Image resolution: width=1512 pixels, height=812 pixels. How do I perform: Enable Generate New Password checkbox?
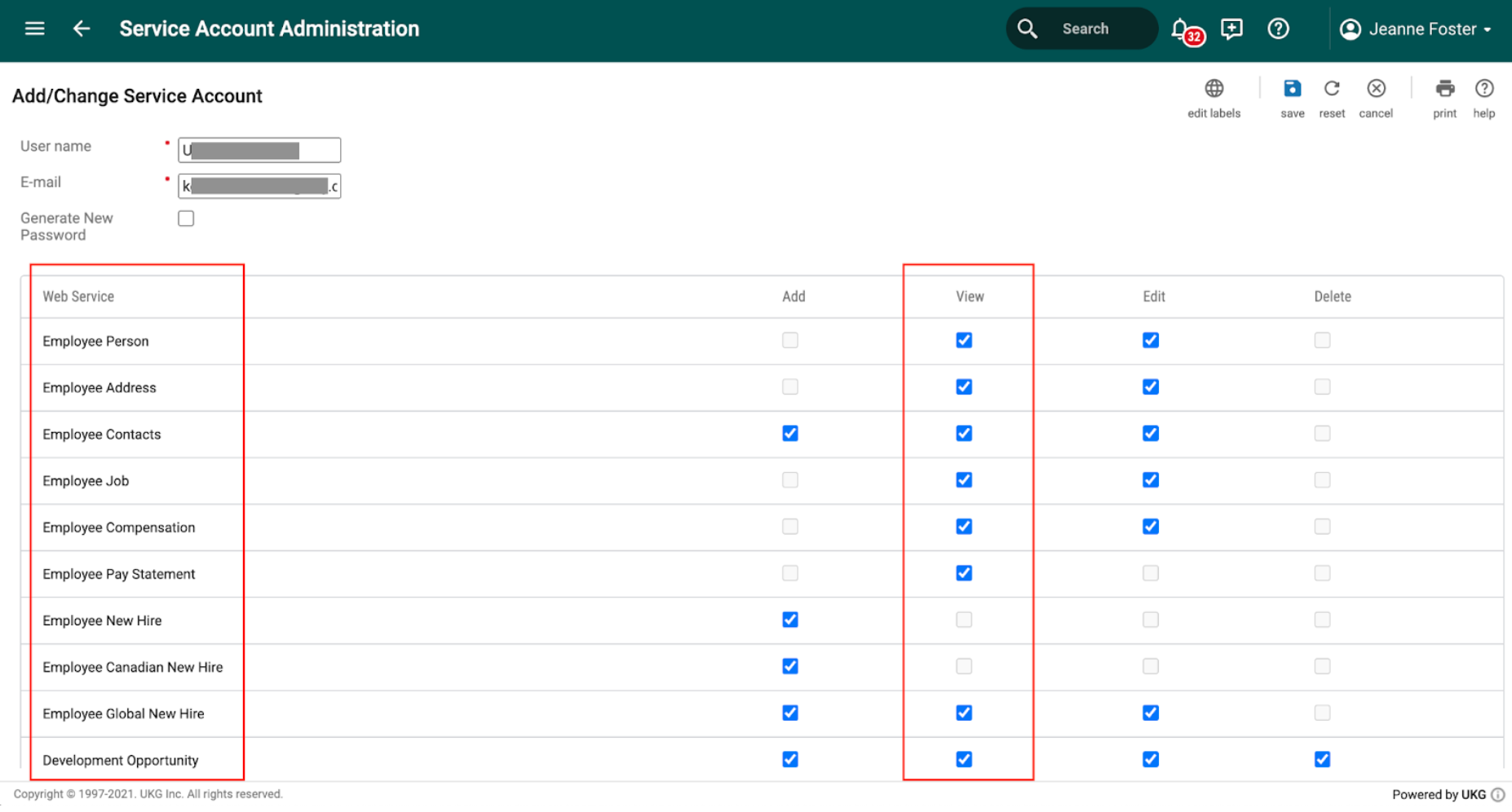(x=186, y=218)
